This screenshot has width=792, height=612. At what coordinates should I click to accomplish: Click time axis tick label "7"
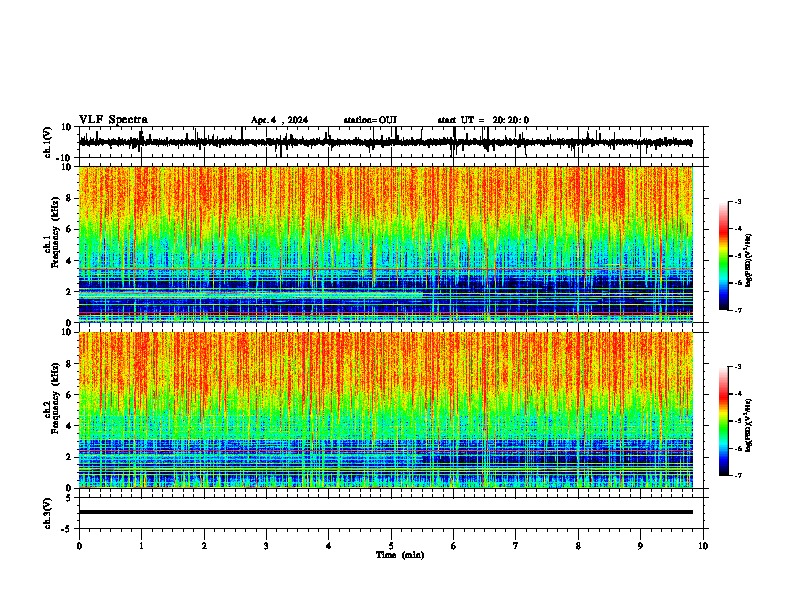pos(516,546)
